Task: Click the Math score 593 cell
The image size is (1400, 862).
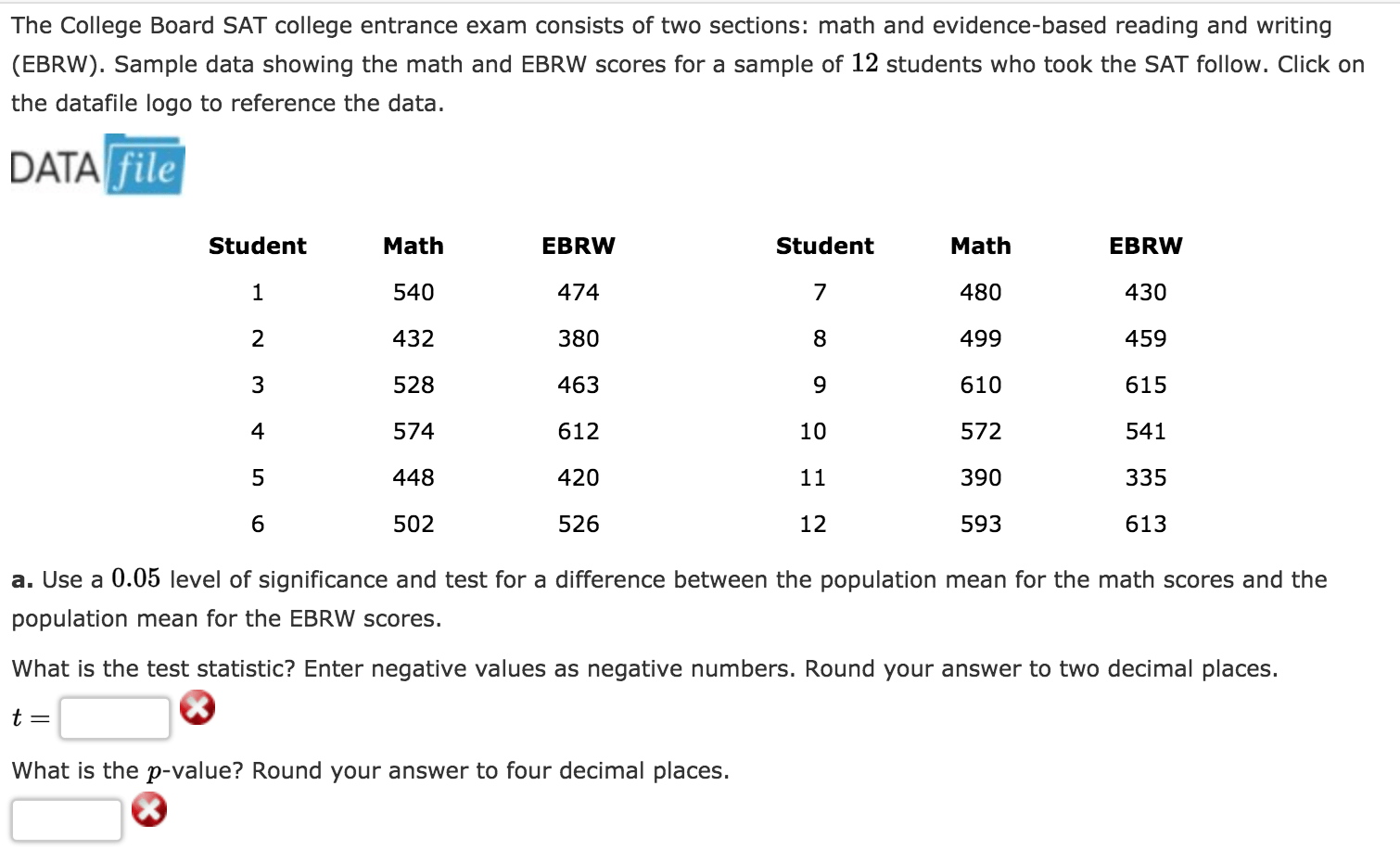Action: tap(981, 525)
